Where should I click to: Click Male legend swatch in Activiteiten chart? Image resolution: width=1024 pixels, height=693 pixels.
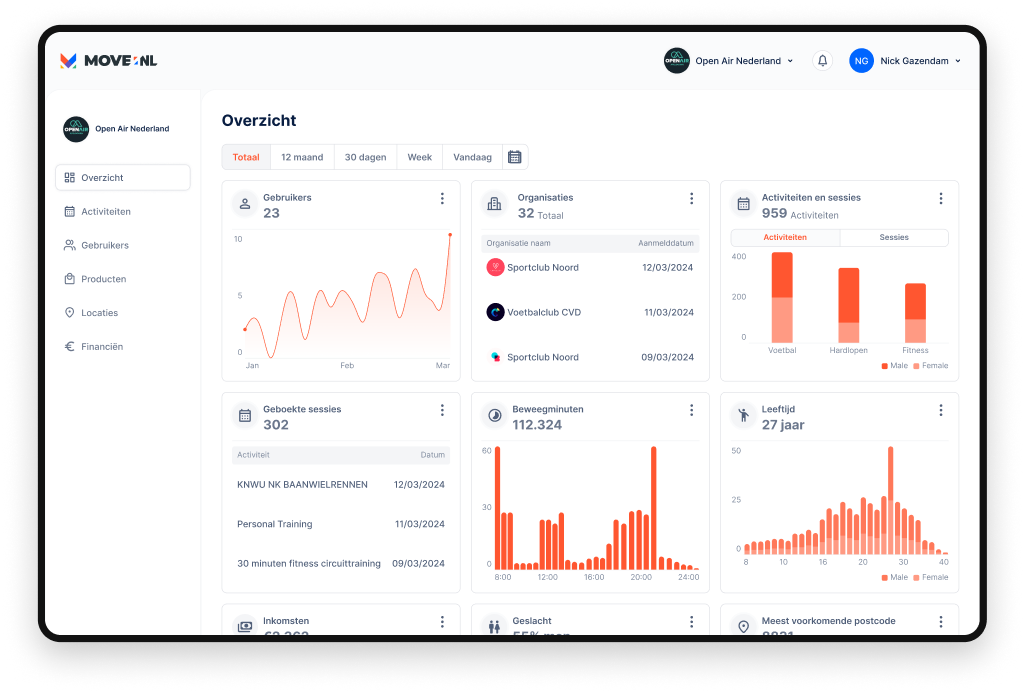885,366
